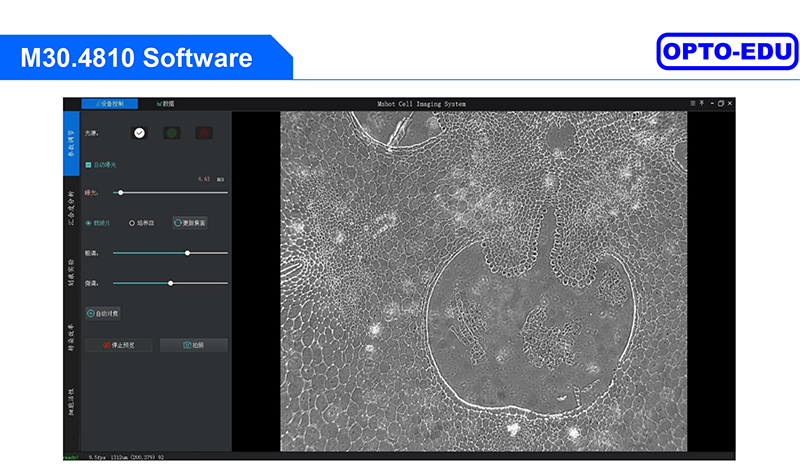The height and width of the screenshot is (475, 800).
Task: Toggle the auto exposure (自动曝光) checkbox
Action: [x=88, y=165]
